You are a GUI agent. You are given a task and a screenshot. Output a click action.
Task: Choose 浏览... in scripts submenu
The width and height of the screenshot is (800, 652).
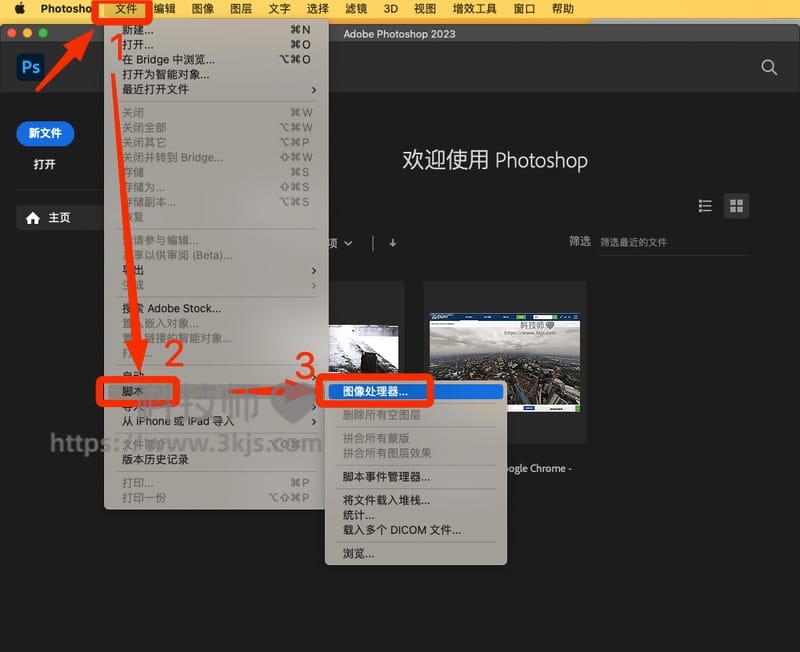(415, 554)
